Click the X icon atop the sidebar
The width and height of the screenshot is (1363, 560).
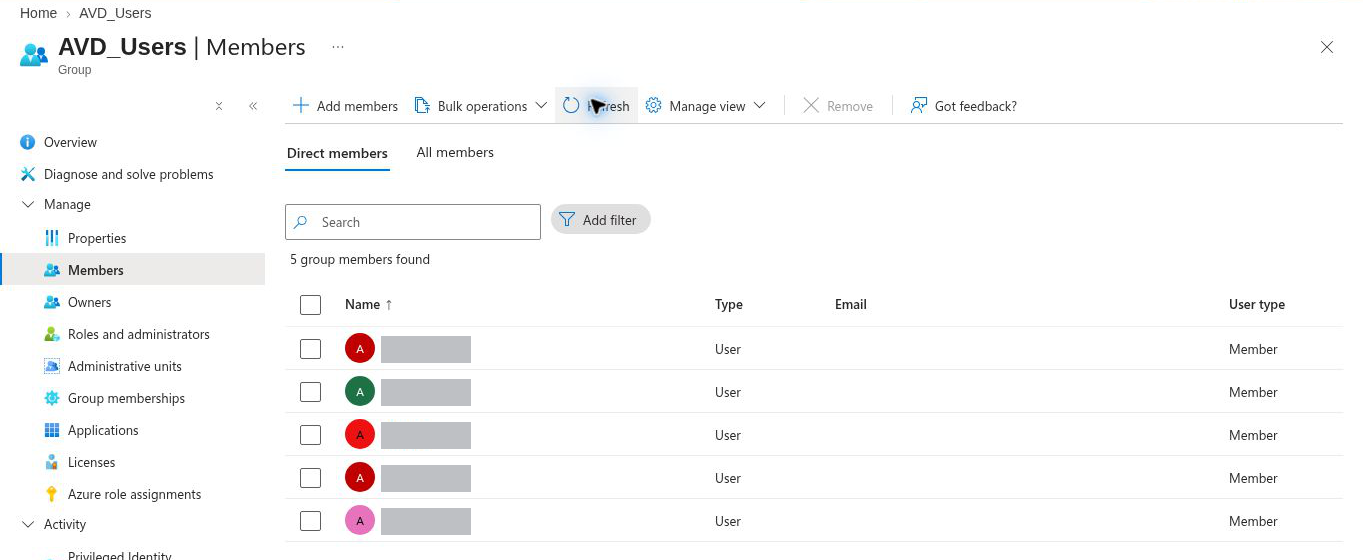tap(219, 106)
